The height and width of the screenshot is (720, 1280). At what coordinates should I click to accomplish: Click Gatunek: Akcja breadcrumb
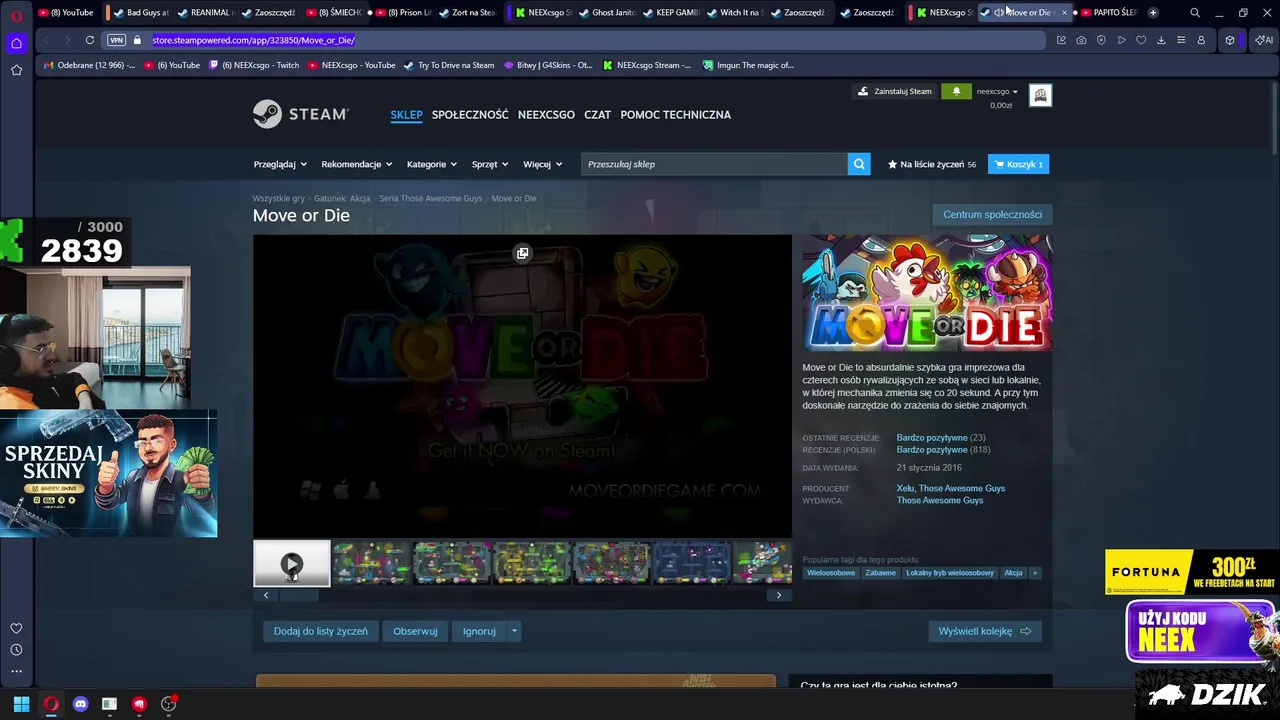click(x=342, y=198)
